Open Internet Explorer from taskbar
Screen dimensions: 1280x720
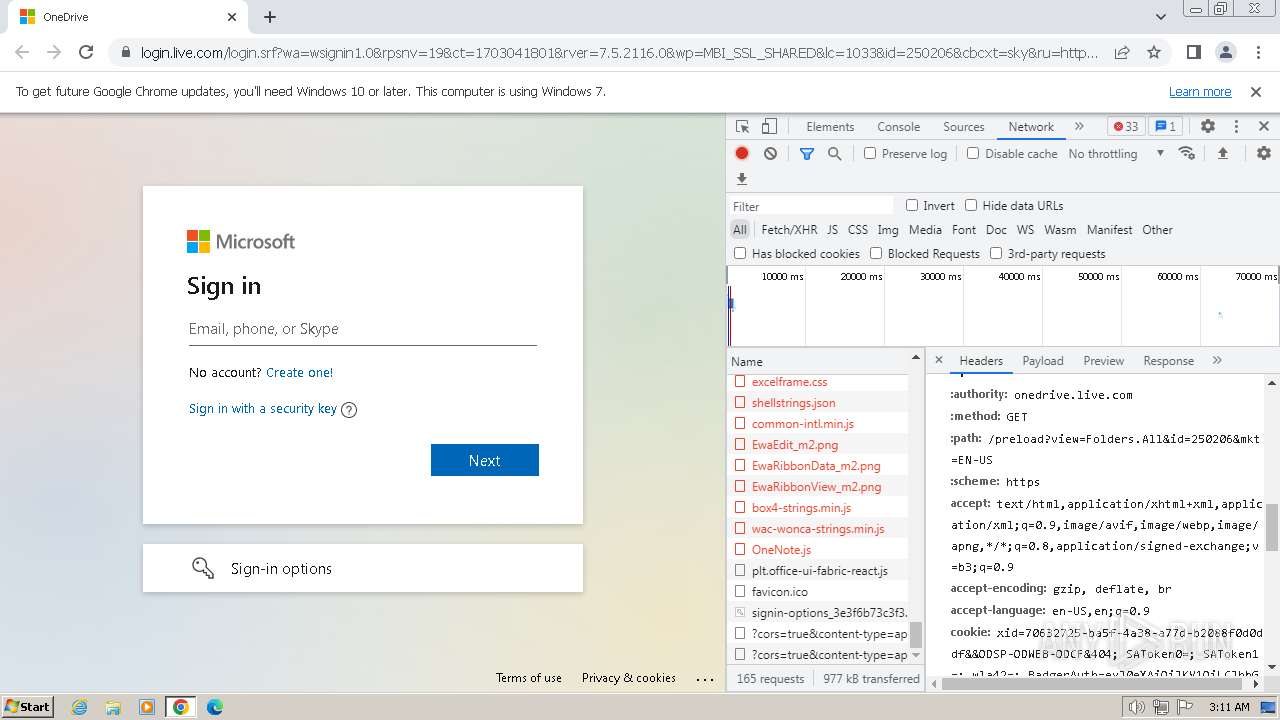(x=79, y=707)
